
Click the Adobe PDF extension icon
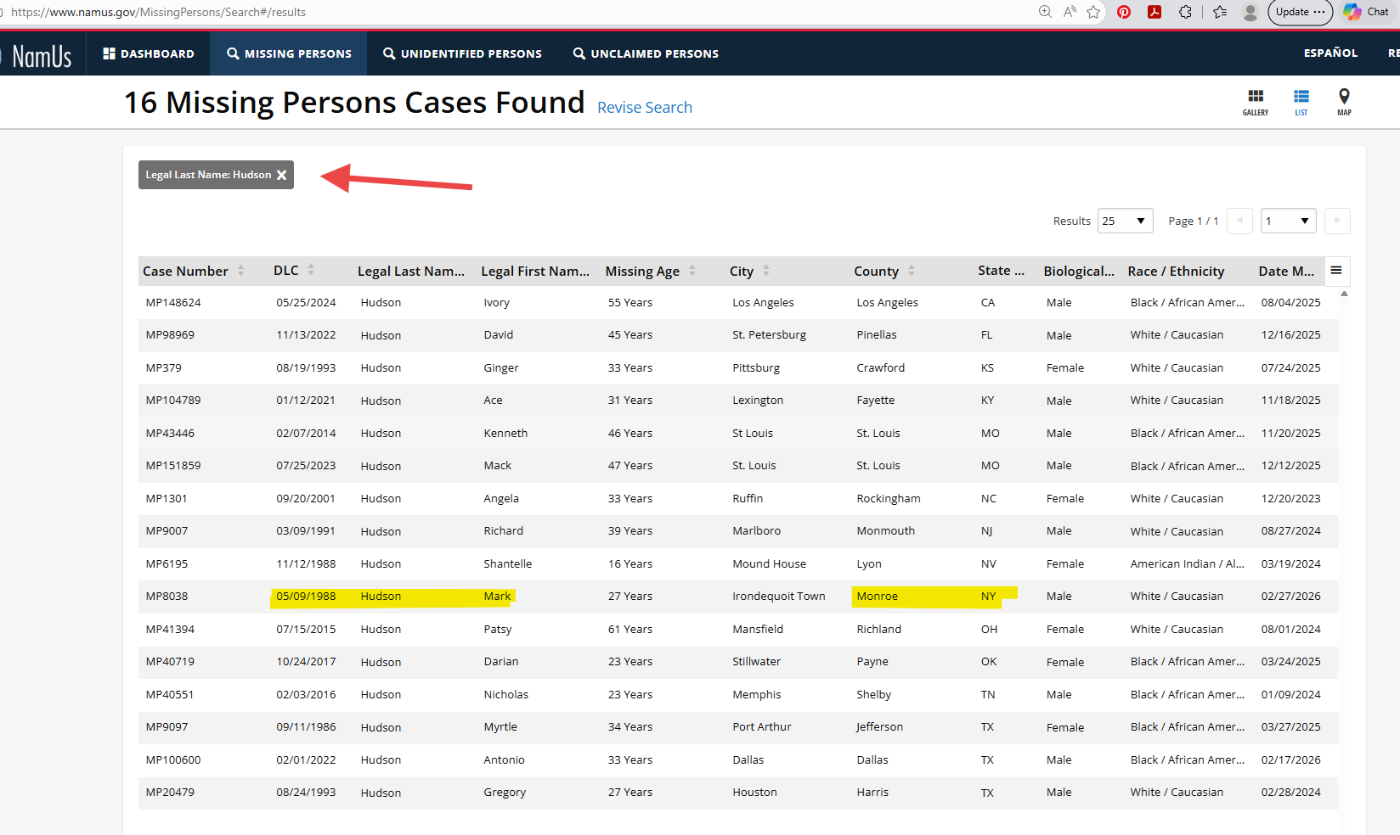[x=1154, y=12]
